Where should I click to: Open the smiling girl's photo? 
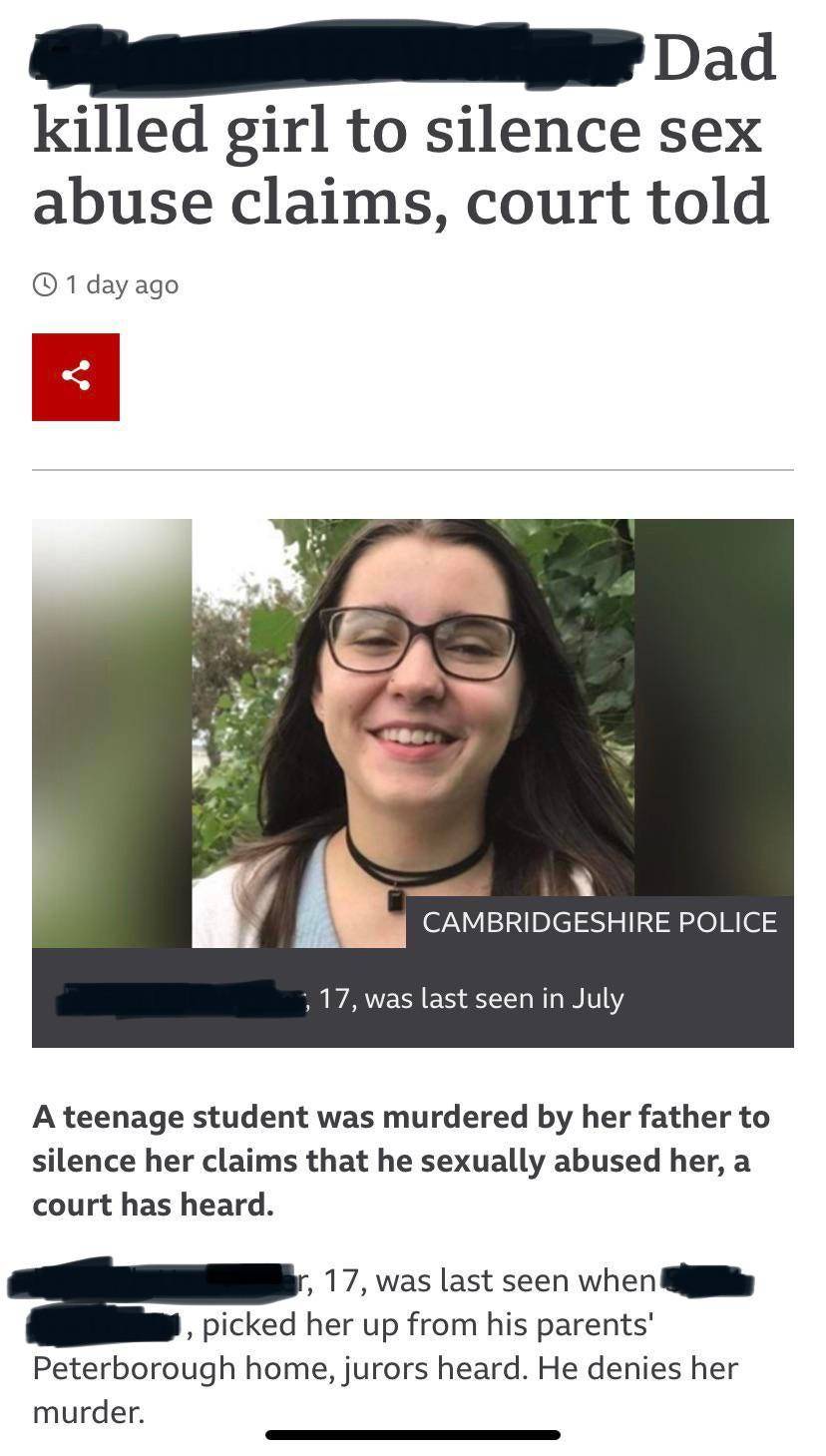coord(413,732)
